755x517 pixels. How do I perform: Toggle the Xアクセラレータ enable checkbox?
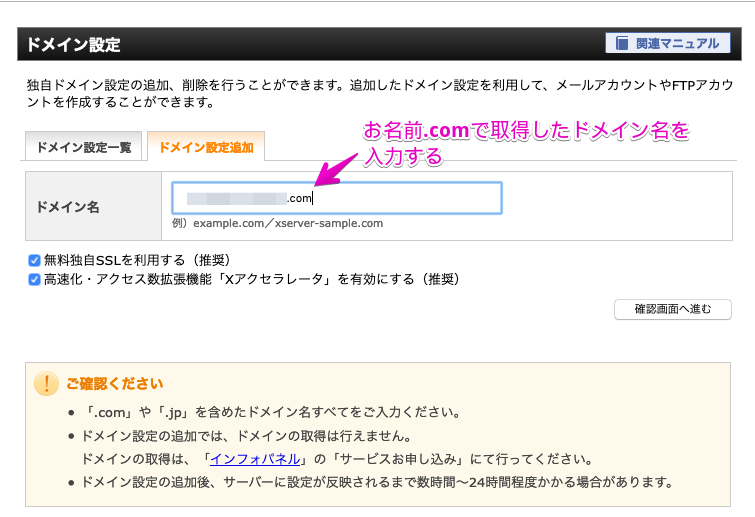(x=34, y=279)
